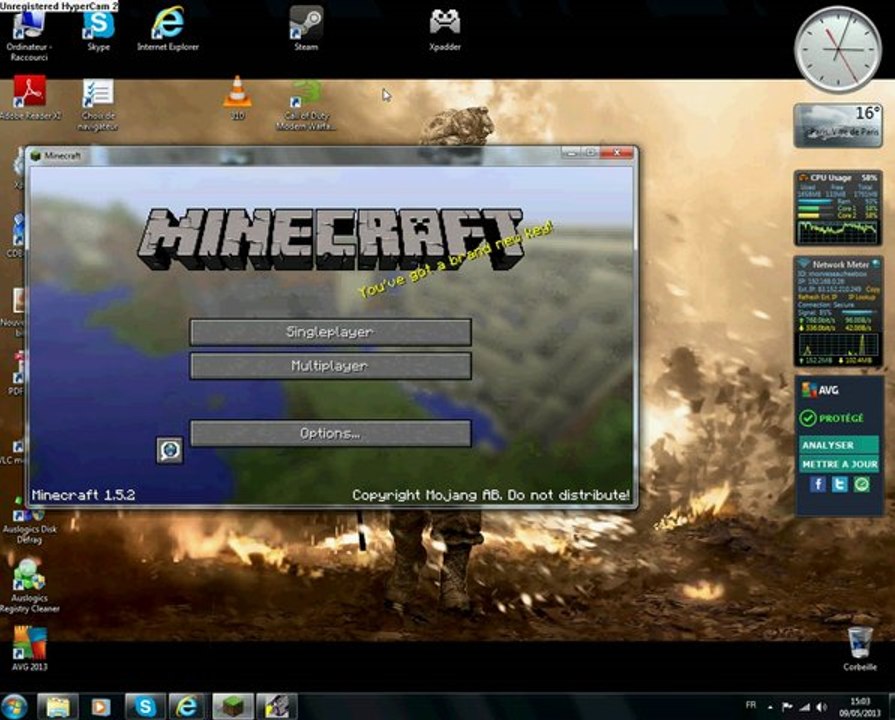The image size is (895, 720).
Task: Select the Choix de navigateur icon
Action: tap(98, 105)
